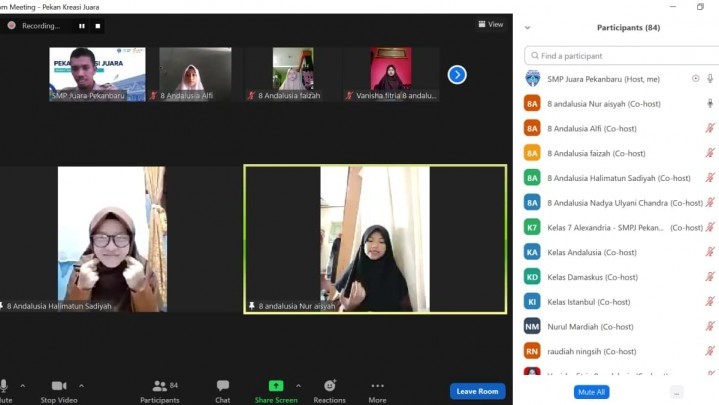Viewport: 719px width, 405px height.
Task: Unmute Kelas Istanbul participant
Action: [x=710, y=302]
